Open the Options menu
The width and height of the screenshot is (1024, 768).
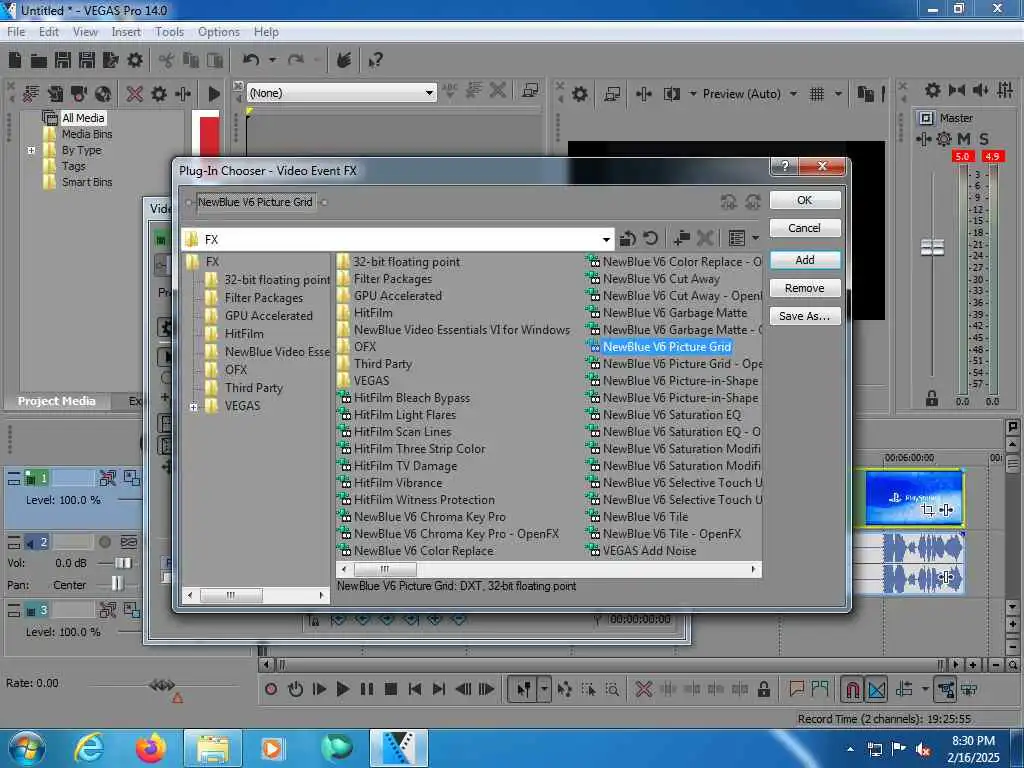pos(219,31)
